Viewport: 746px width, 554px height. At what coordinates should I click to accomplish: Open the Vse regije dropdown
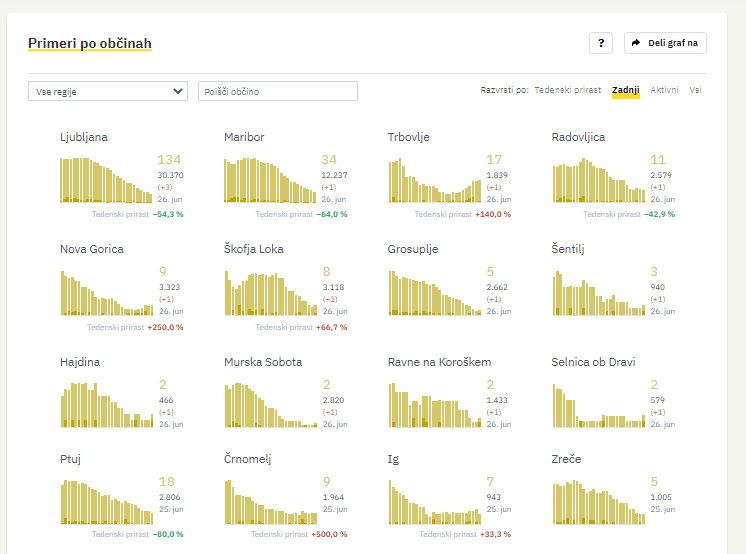pyautogui.click(x=107, y=91)
